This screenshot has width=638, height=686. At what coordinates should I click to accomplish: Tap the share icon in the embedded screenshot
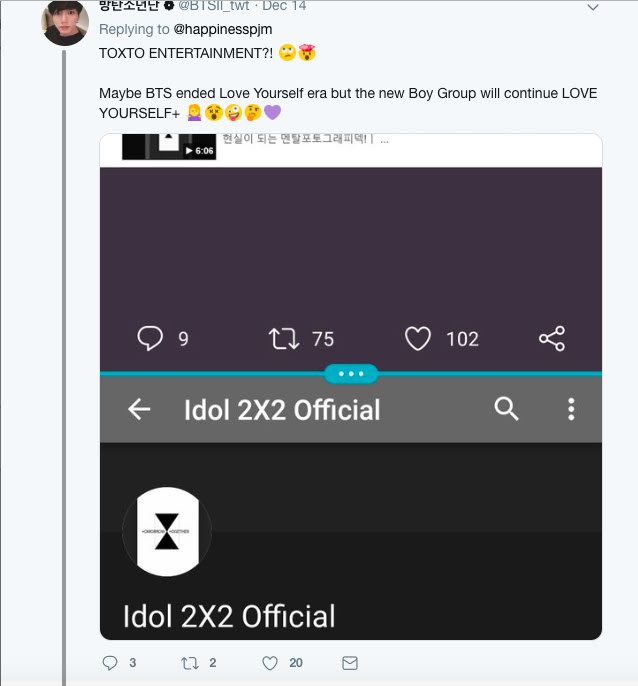pos(552,339)
